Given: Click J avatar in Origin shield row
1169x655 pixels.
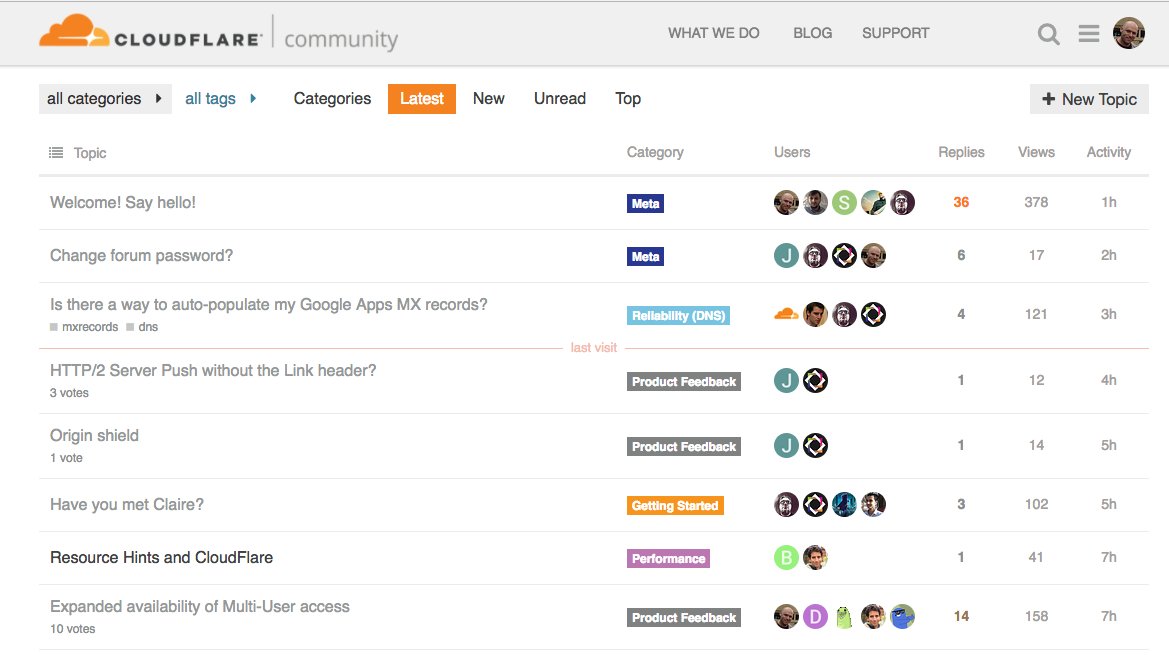Looking at the screenshot, I should 786,446.
